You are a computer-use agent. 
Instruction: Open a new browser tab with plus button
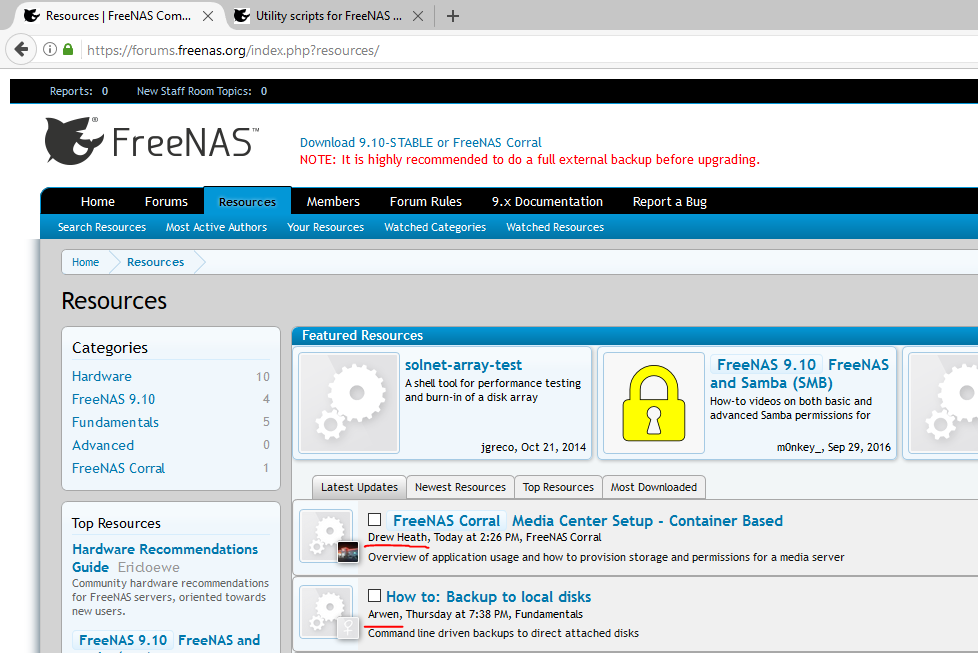(x=453, y=16)
